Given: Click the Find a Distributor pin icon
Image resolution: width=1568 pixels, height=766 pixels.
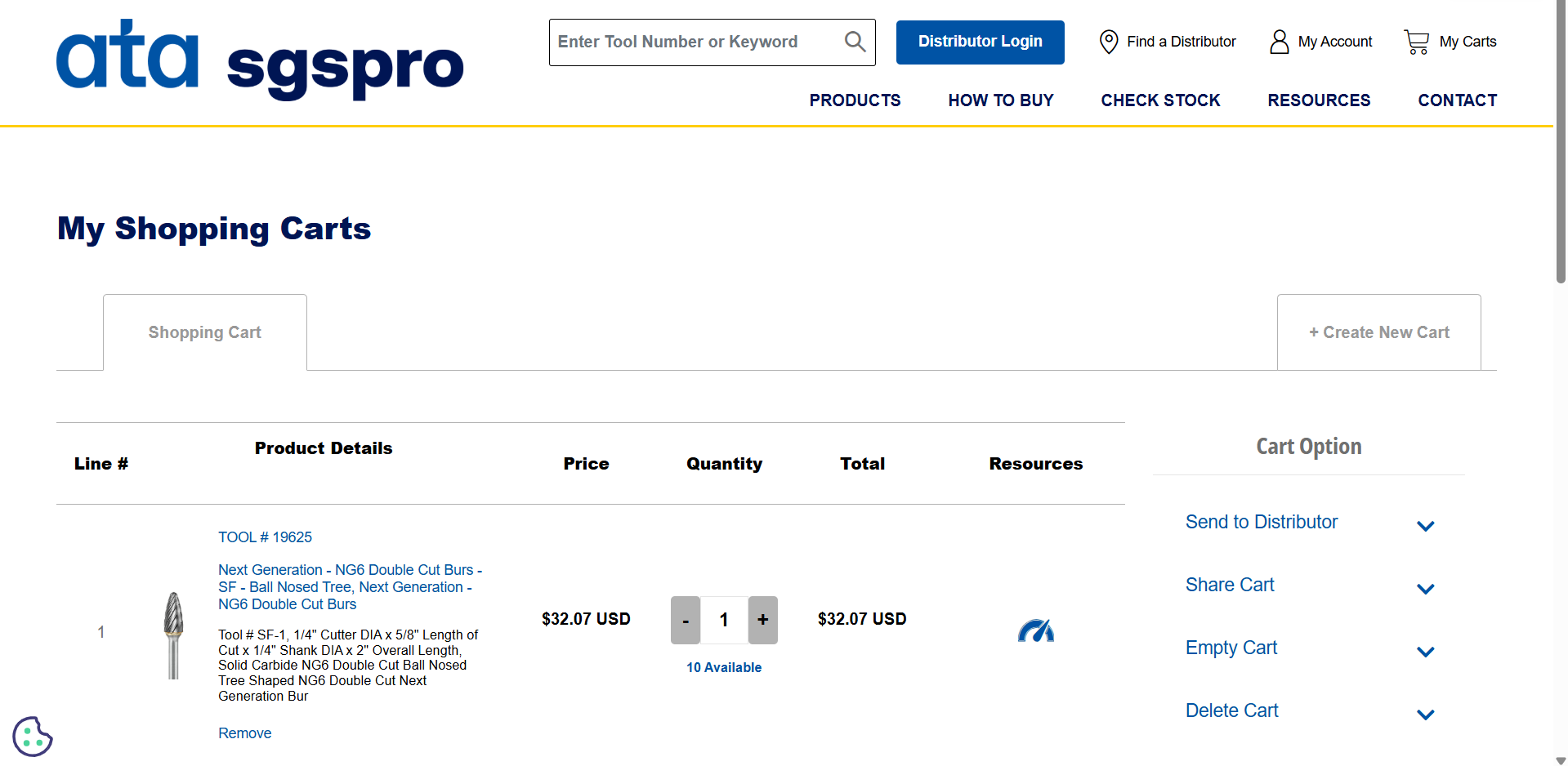Looking at the screenshot, I should pyautogui.click(x=1108, y=42).
